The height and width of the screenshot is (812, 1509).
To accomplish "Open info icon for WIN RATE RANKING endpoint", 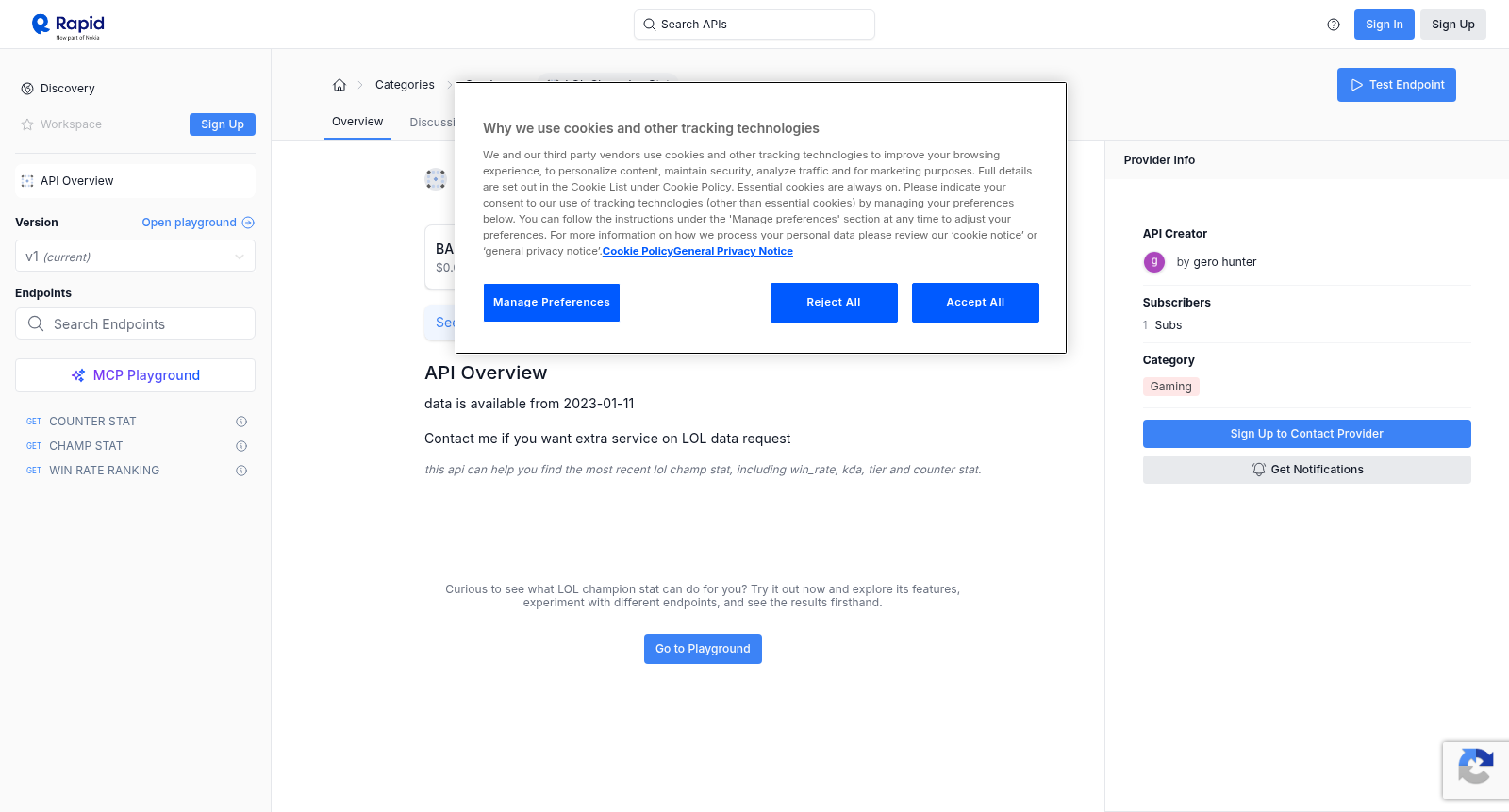I will point(241,471).
